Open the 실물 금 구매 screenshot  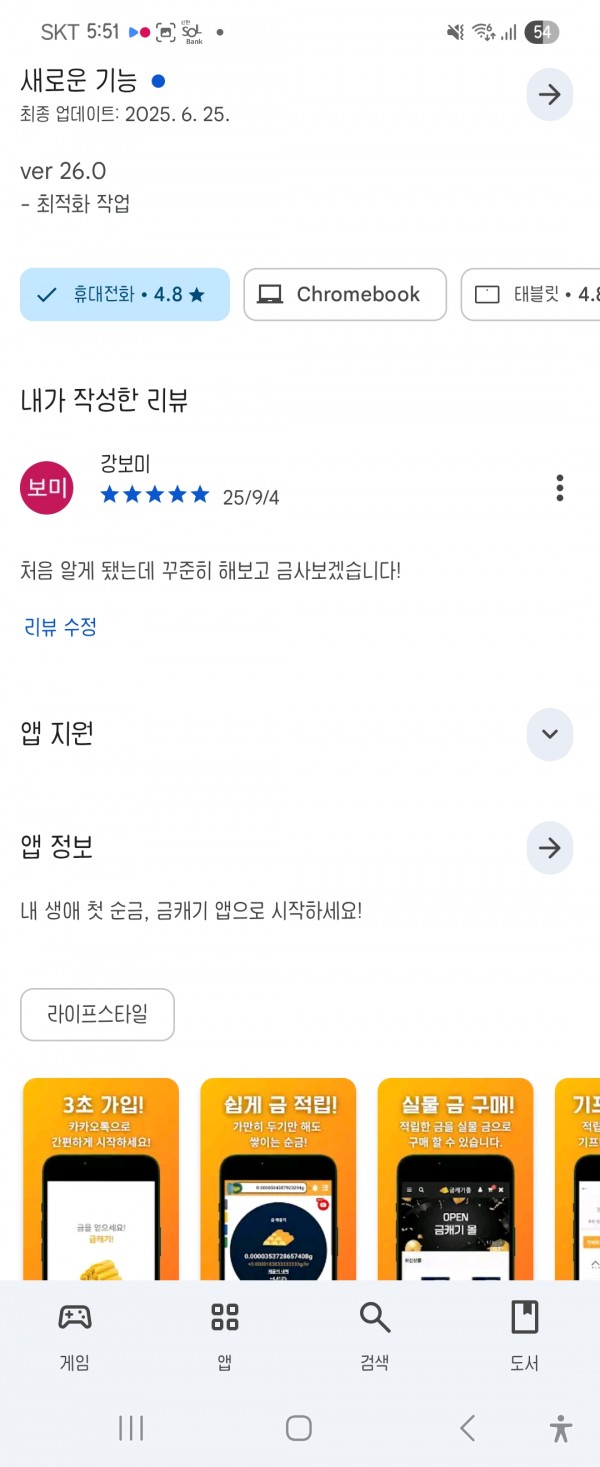point(455,1179)
